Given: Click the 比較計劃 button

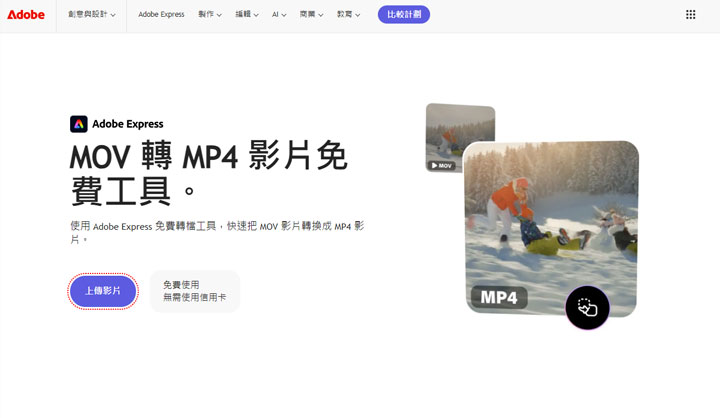Looking at the screenshot, I should pyautogui.click(x=404, y=15).
